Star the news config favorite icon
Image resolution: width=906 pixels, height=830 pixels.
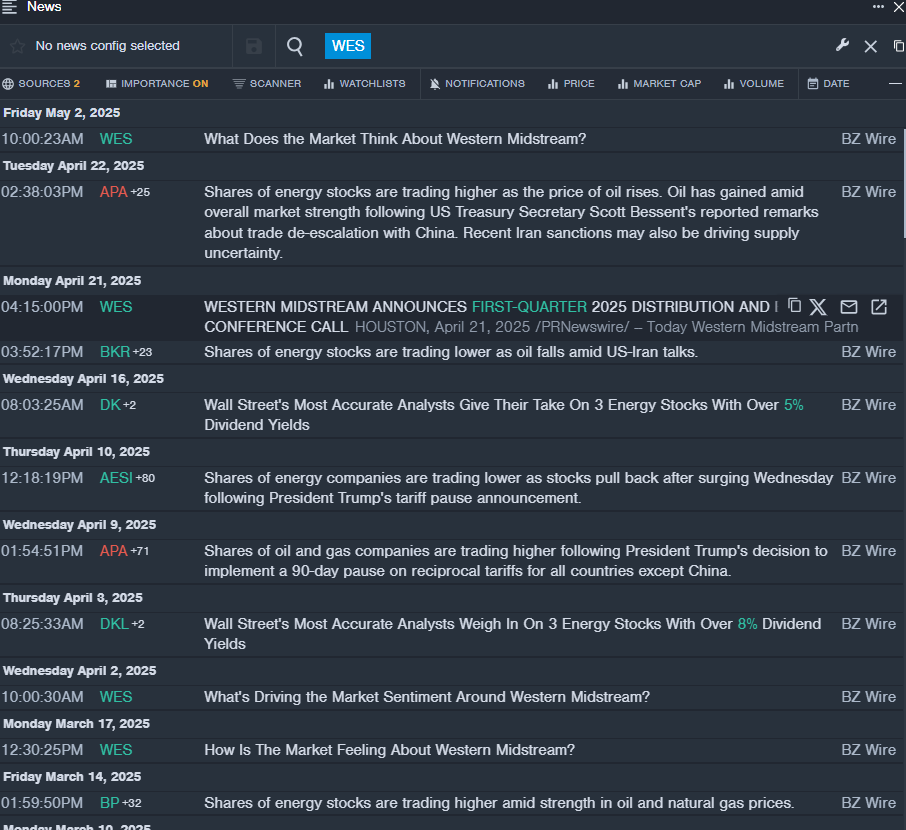pyautogui.click(x=17, y=46)
